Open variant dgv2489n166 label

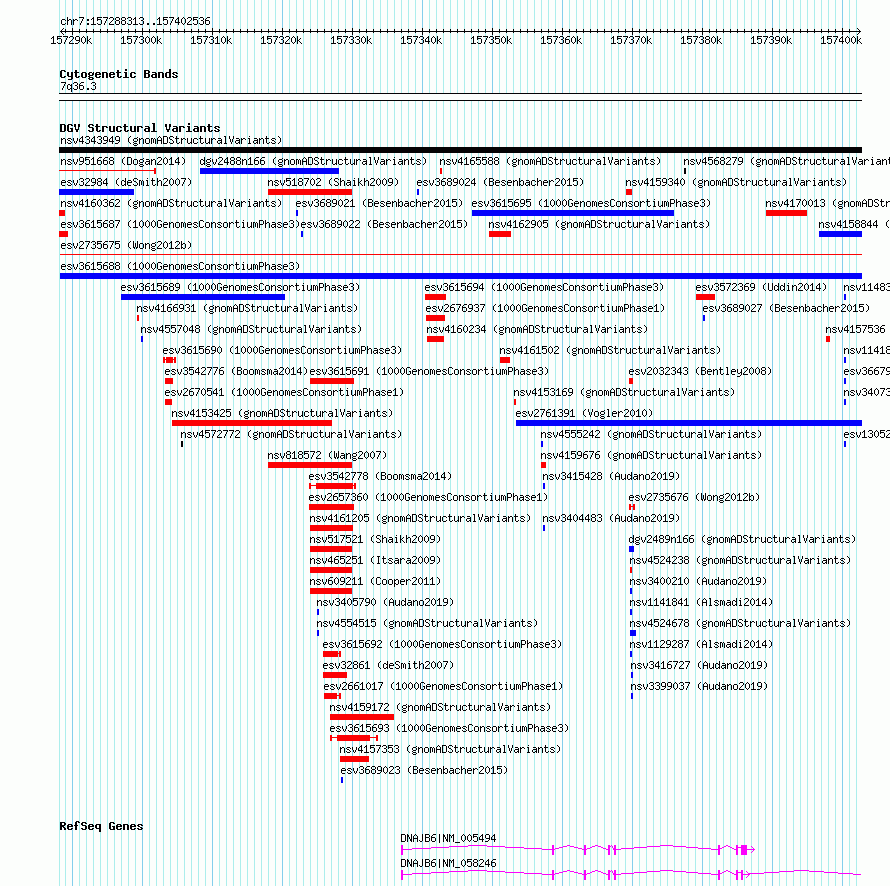tap(742, 539)
